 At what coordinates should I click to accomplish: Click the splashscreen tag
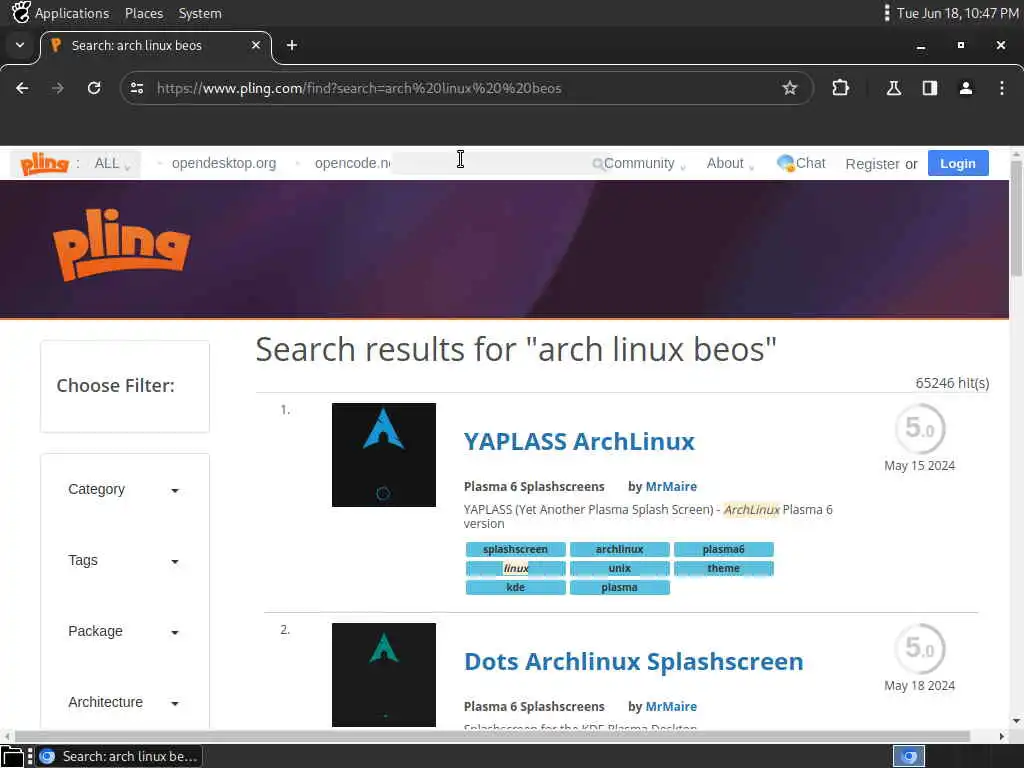[x=515, y=549]
